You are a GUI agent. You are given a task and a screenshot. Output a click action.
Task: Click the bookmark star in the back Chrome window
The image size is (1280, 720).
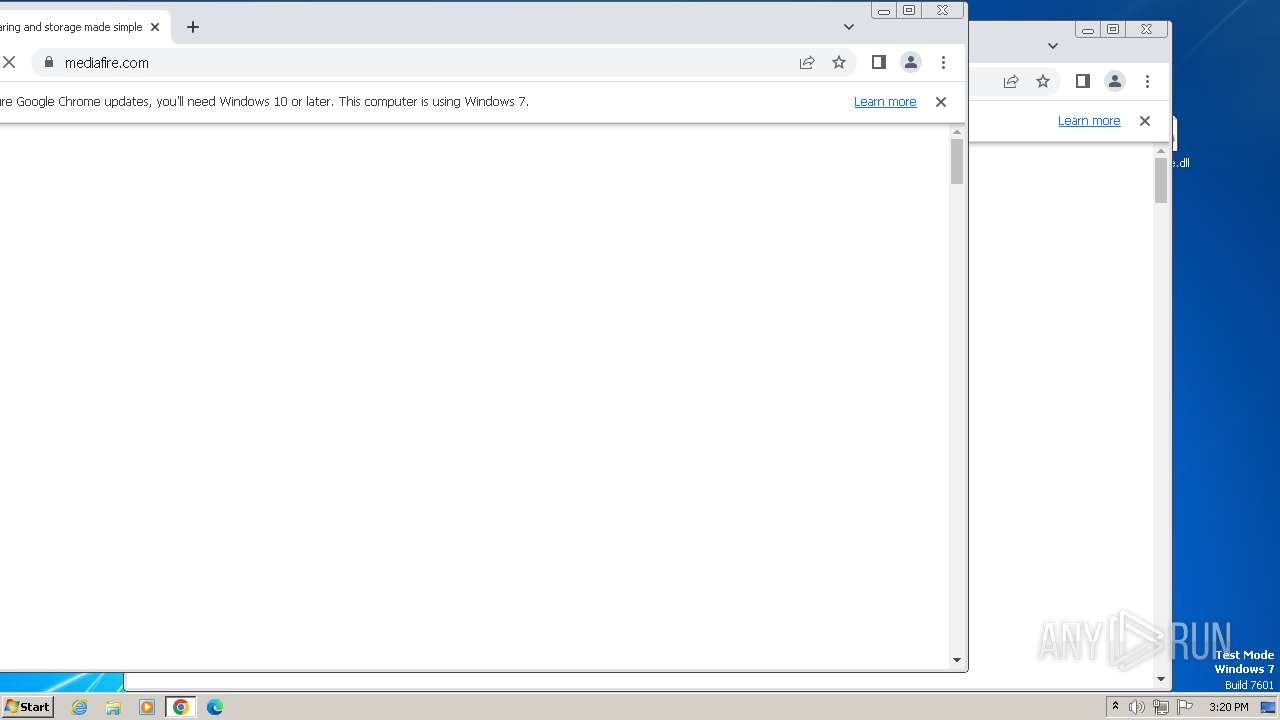pos(1043,81)
